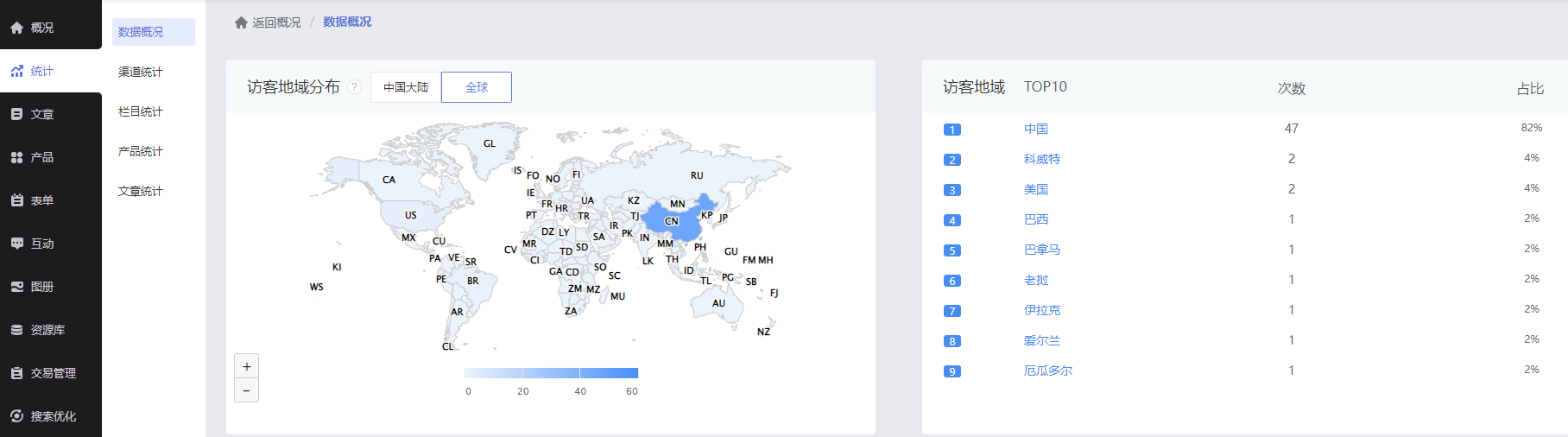Click the help question mark beside 访客地域分布

[354, 87]
